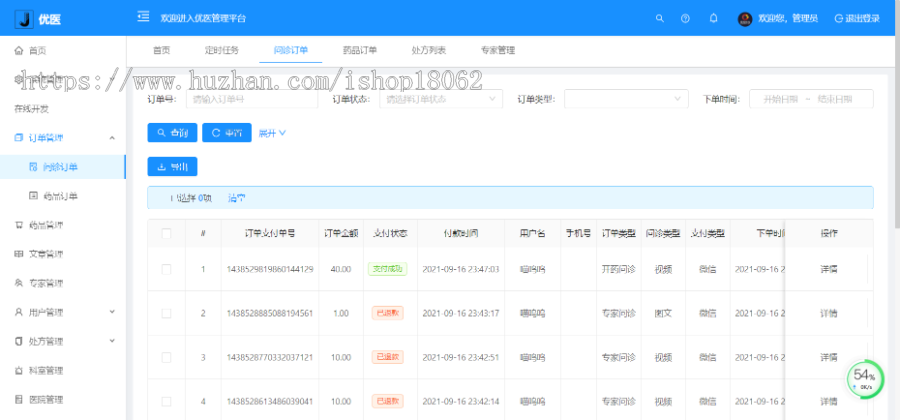Collapse the 订单管理 sidebar group
Screen dimensions: 900x420
pyautogui.click(x=112, y=138)
